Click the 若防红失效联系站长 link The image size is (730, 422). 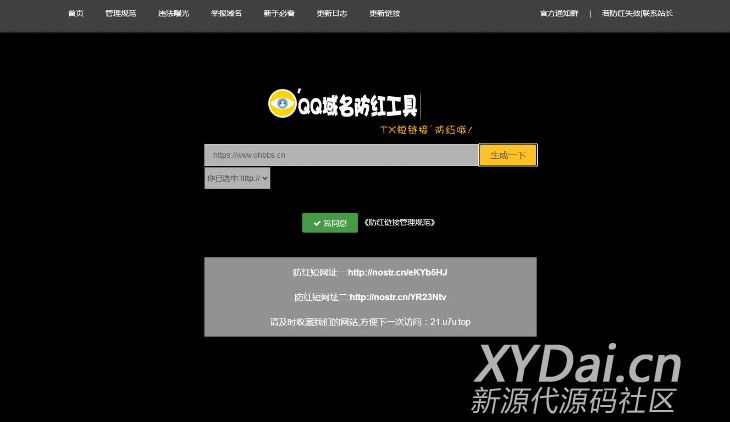click(x=637, y=14)
